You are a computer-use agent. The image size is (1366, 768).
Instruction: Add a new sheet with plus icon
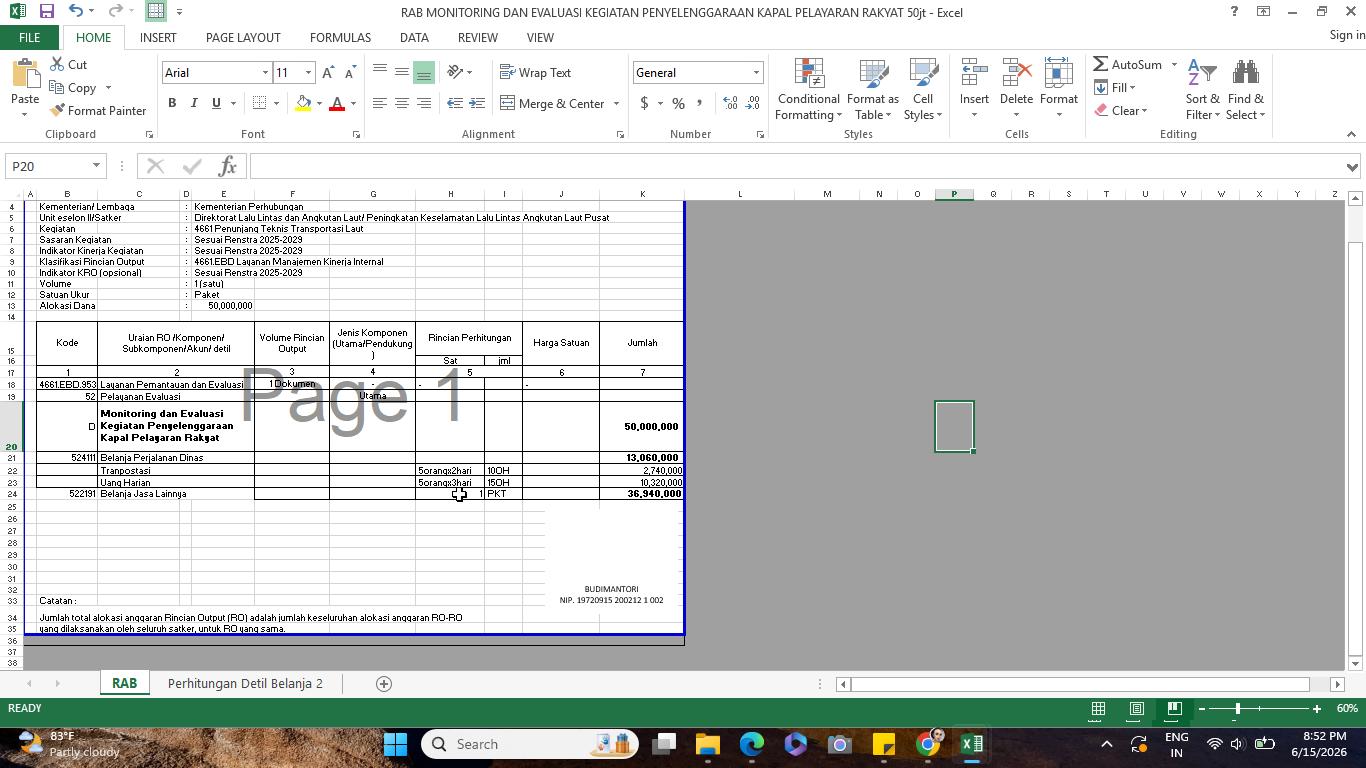[383, 684]
